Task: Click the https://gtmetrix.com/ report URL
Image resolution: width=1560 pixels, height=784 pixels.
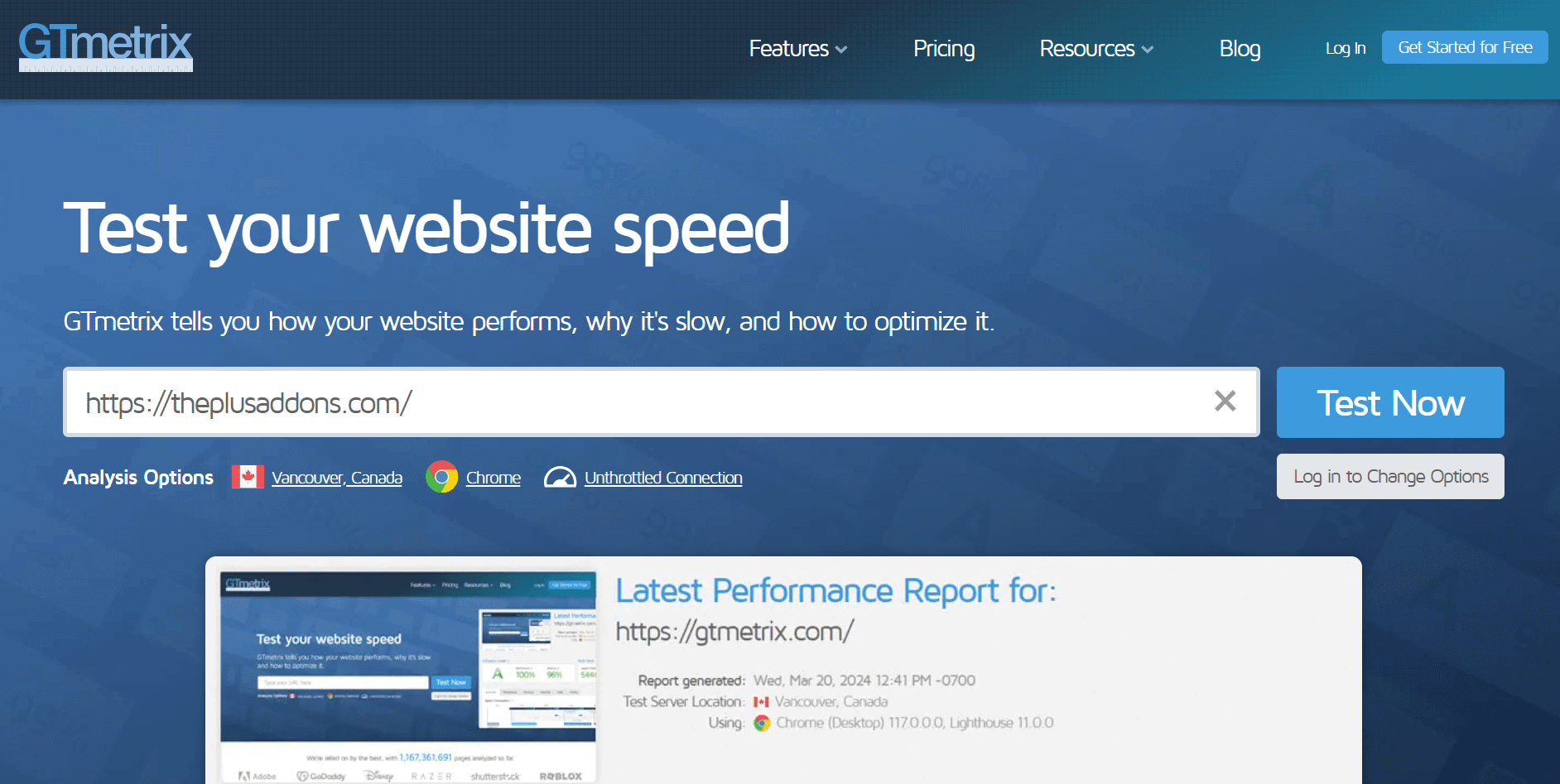Action: 734,632
